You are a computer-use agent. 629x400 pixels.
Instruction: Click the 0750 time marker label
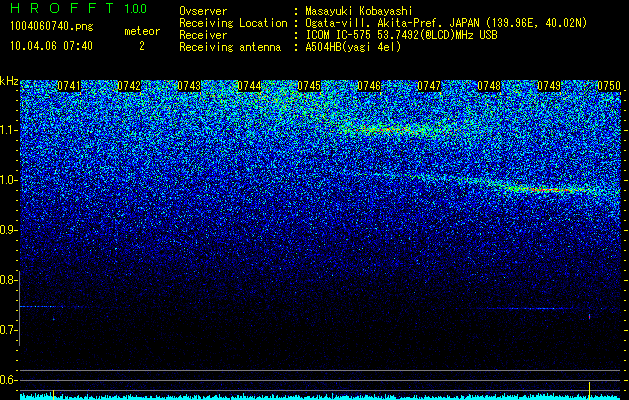click(609, 86)
